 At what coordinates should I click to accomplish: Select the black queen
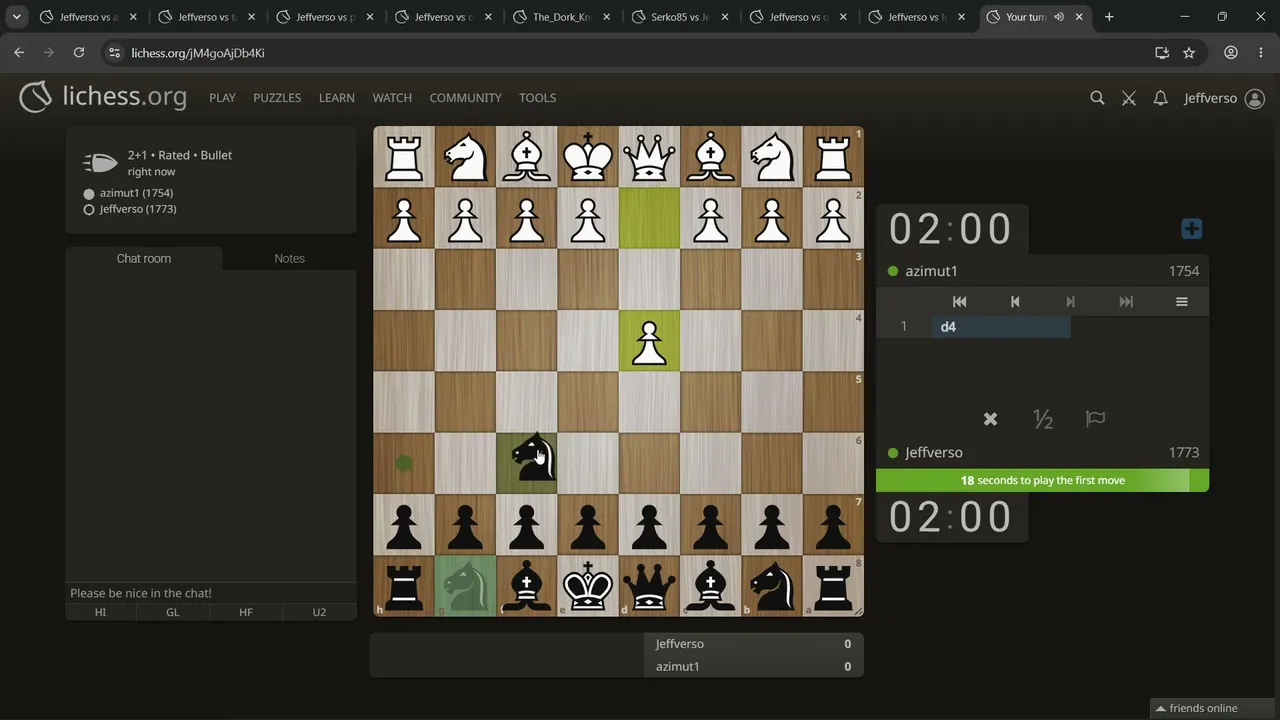[x=649, y=585]
